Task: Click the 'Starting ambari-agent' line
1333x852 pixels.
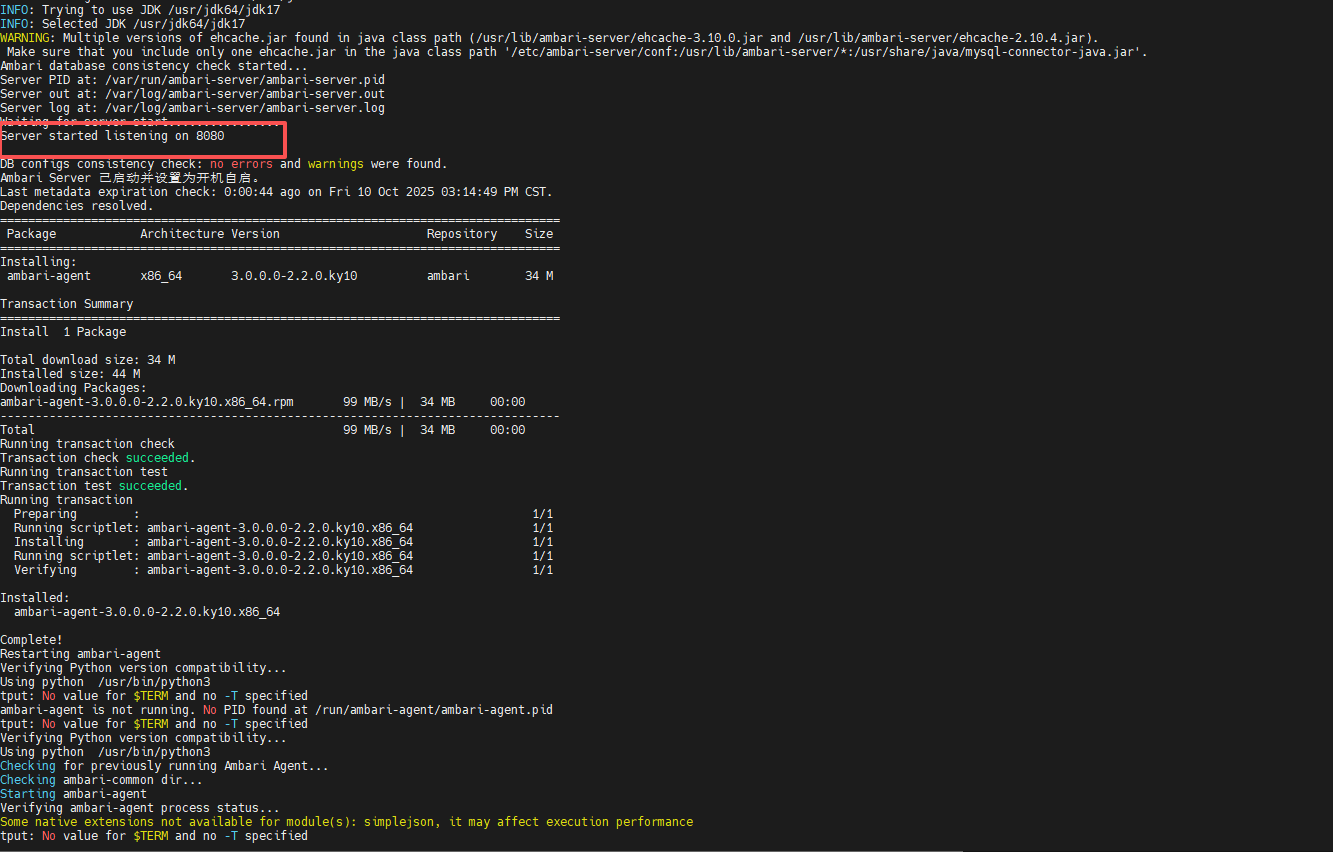Action: tap(73, 794)
